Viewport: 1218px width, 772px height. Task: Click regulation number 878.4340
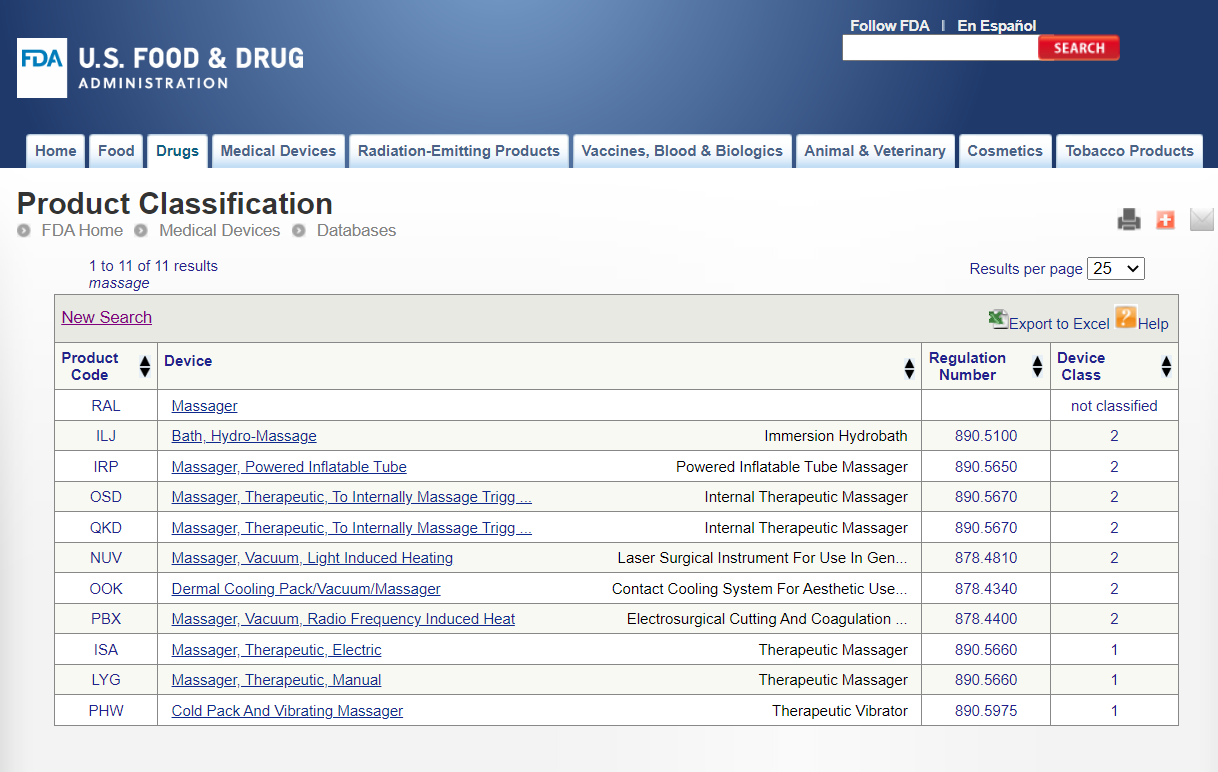tap(986, 589)
